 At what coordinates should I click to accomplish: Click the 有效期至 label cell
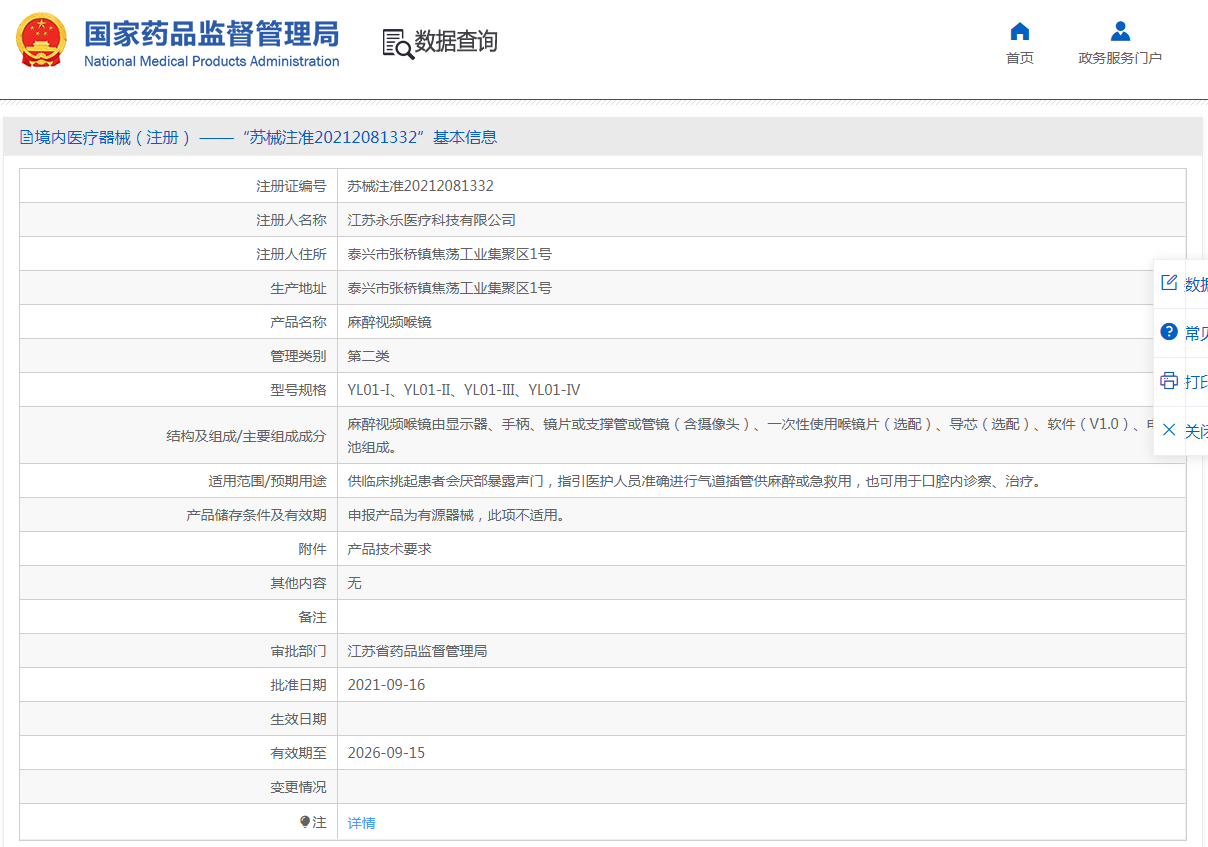tap(178, 753)
